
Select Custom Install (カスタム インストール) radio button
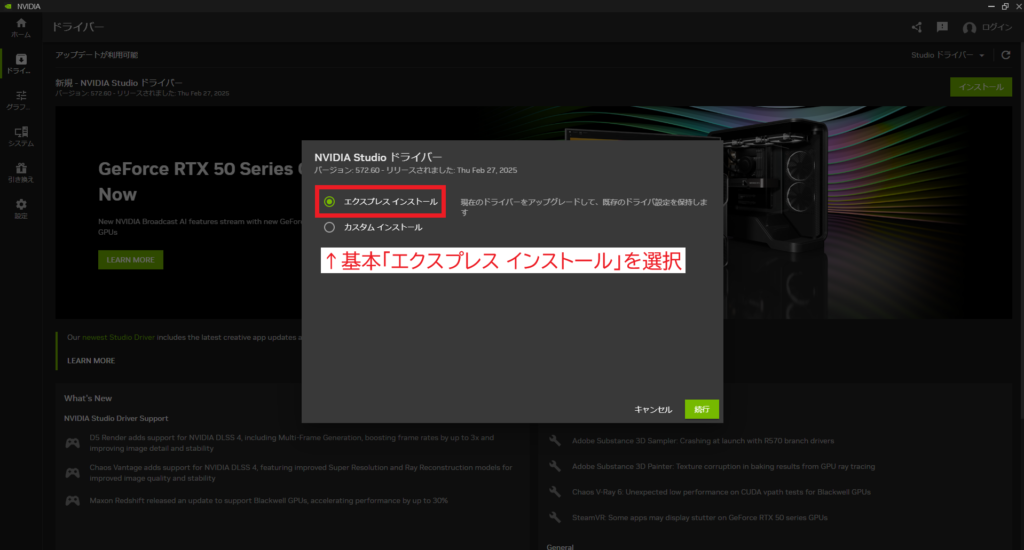(x=329, y=227)
